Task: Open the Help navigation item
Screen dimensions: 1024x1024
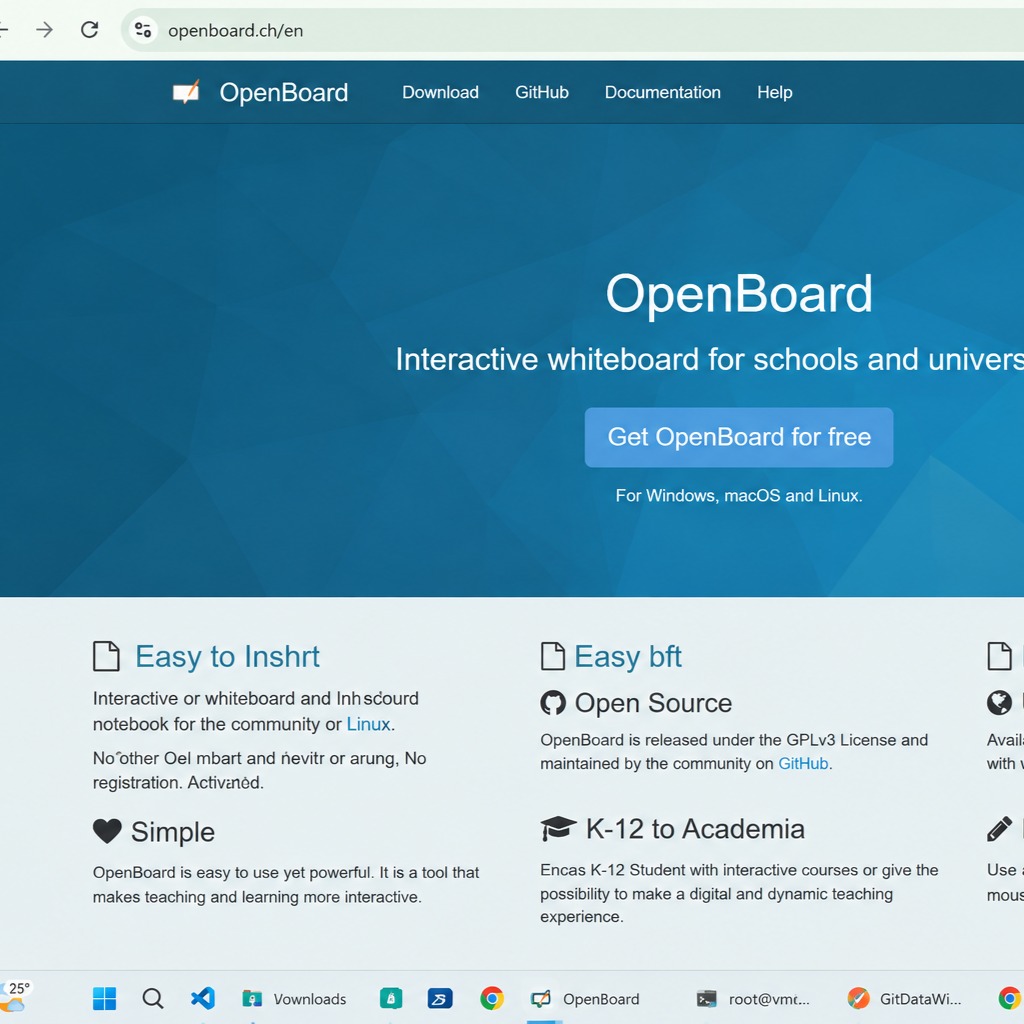Action: [775, 92]
